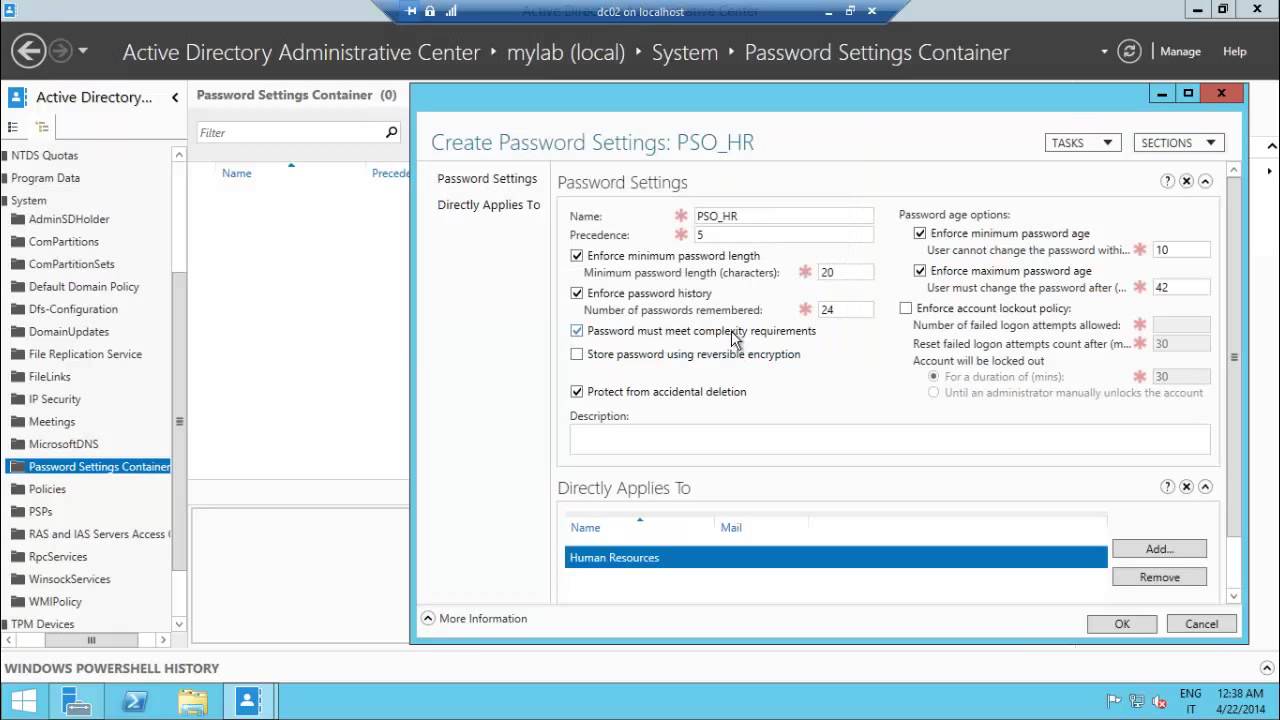The height and width of the screenshot is (720, 1280).
Task: Click the back navigation arrow
Action: tap(29, 51)
